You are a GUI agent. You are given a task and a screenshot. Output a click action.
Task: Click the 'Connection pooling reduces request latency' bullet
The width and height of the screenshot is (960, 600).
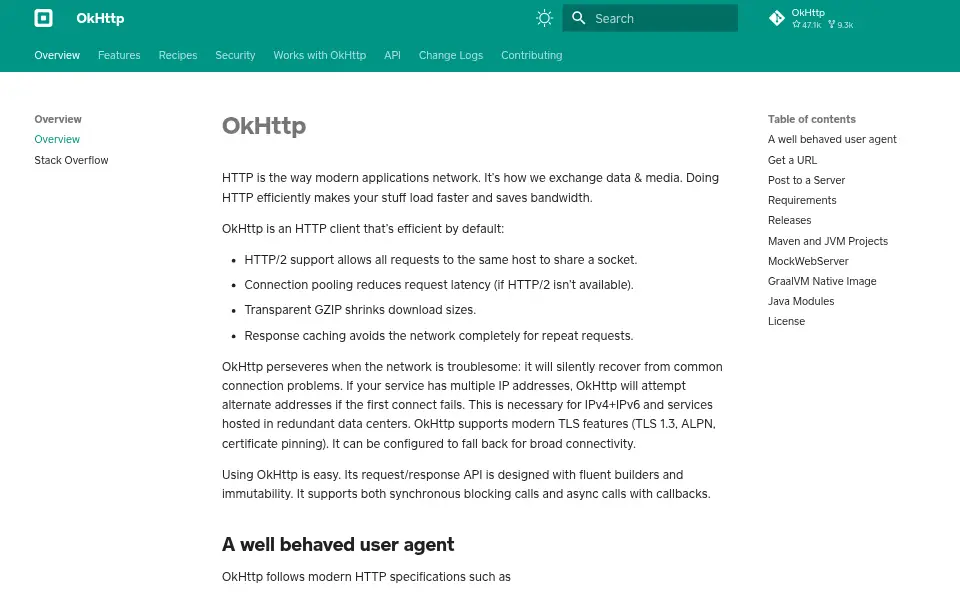coord(439,285)
